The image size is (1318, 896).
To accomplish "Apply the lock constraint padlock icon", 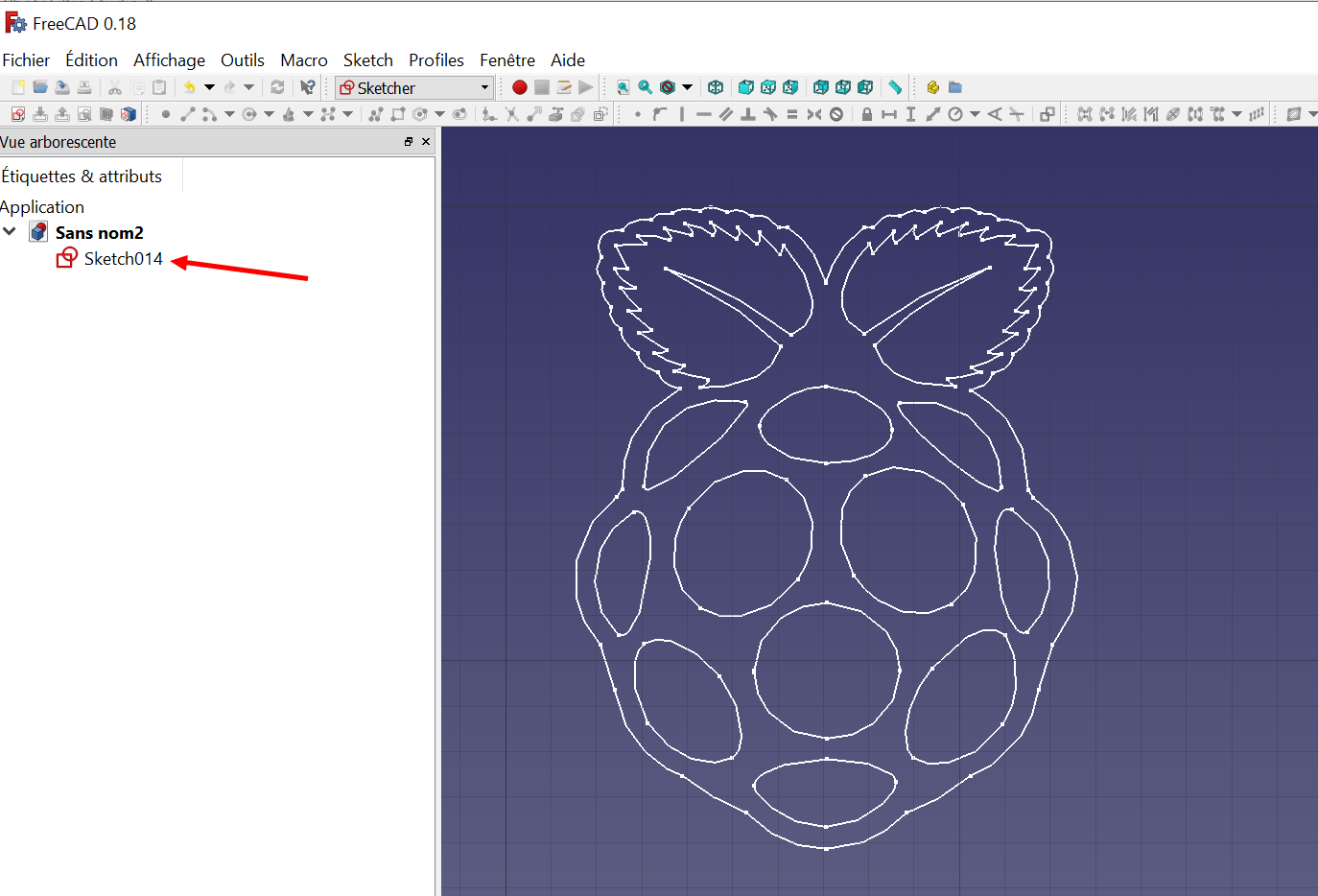I will 867,114.
